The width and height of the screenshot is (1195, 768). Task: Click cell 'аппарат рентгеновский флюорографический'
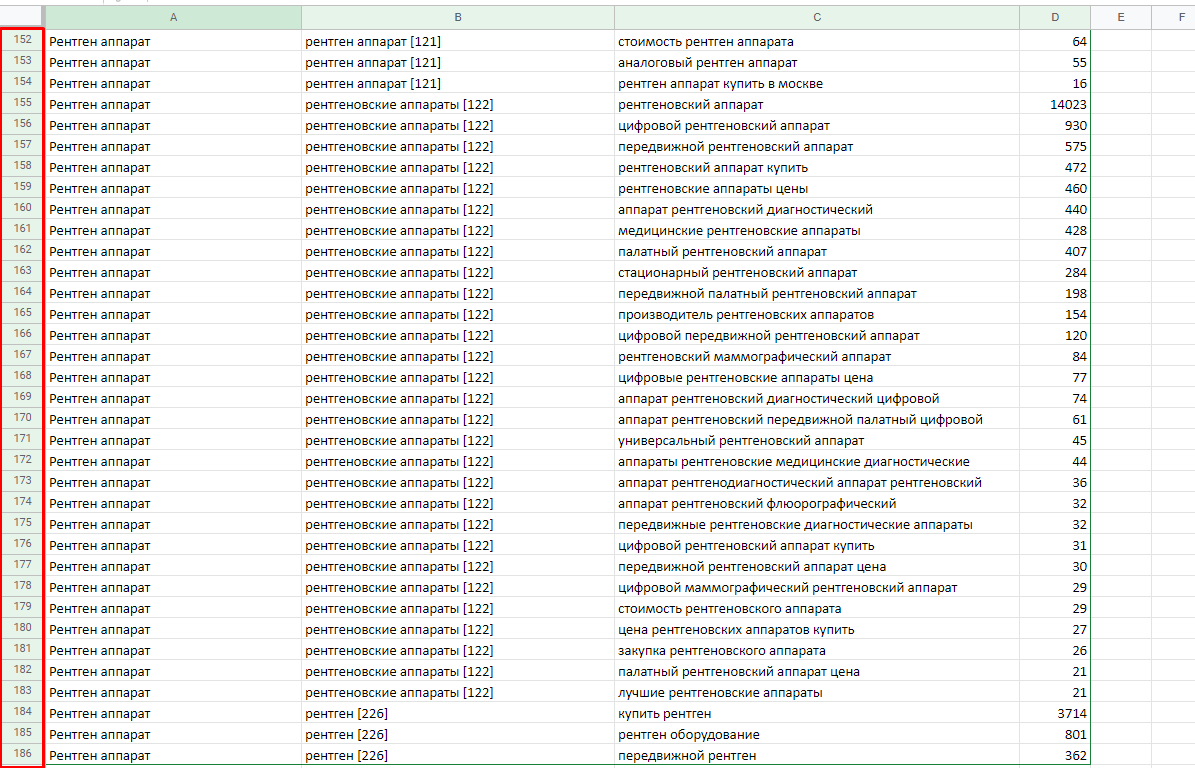tap(816, 504)
